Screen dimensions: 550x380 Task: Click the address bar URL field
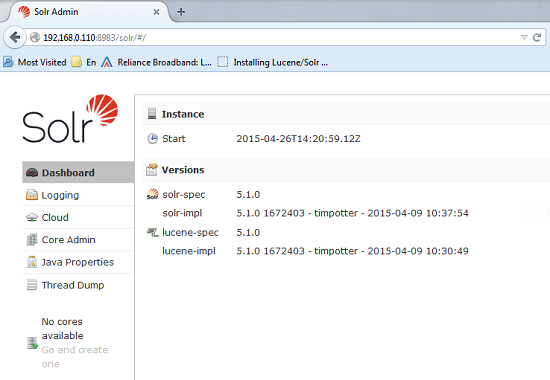[x=274, y=37]
